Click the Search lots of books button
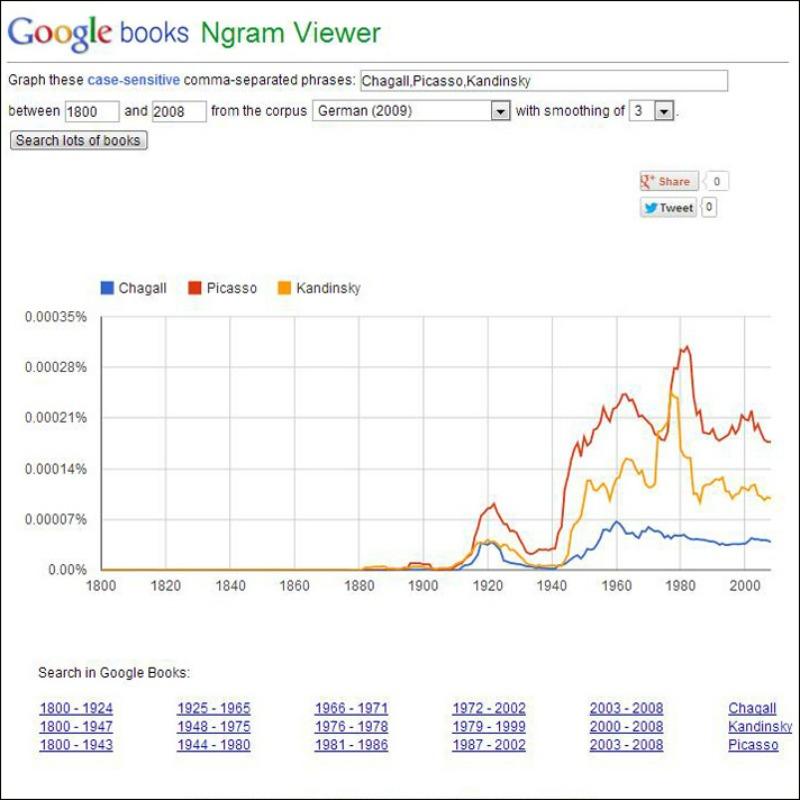800x800 pixels. (x=79, y=140)
